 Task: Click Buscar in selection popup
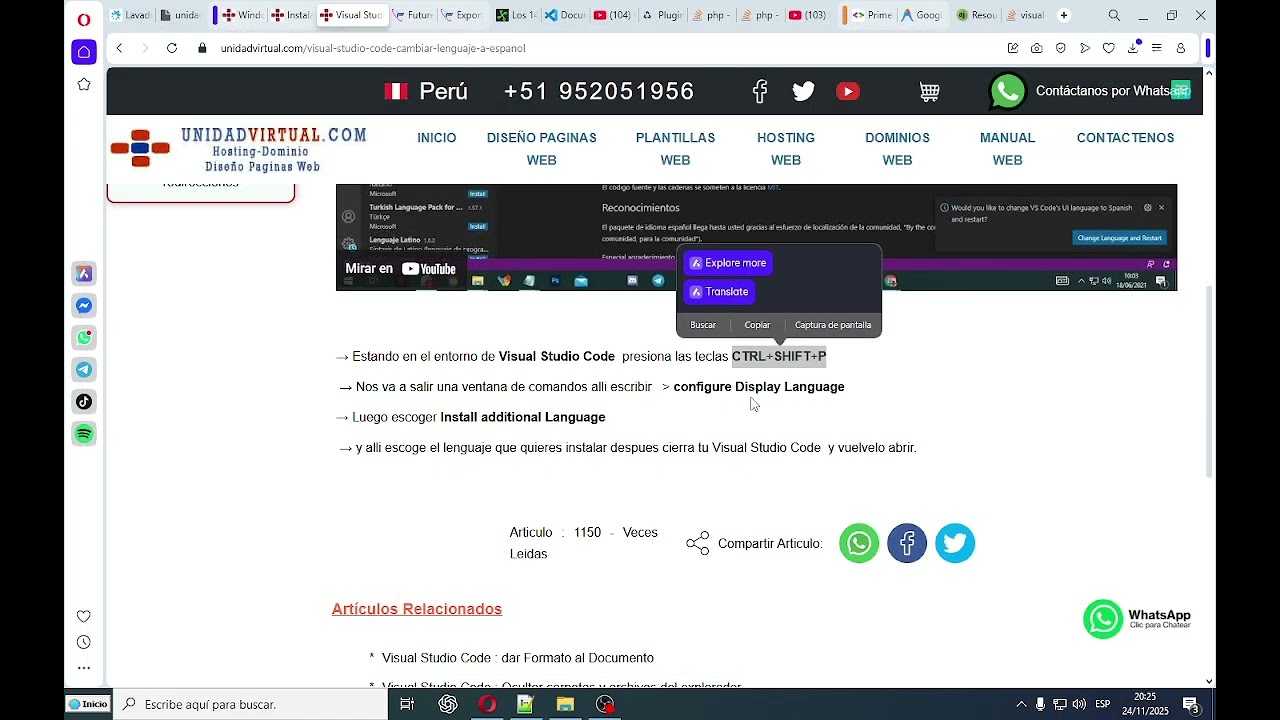pos(703,325)
